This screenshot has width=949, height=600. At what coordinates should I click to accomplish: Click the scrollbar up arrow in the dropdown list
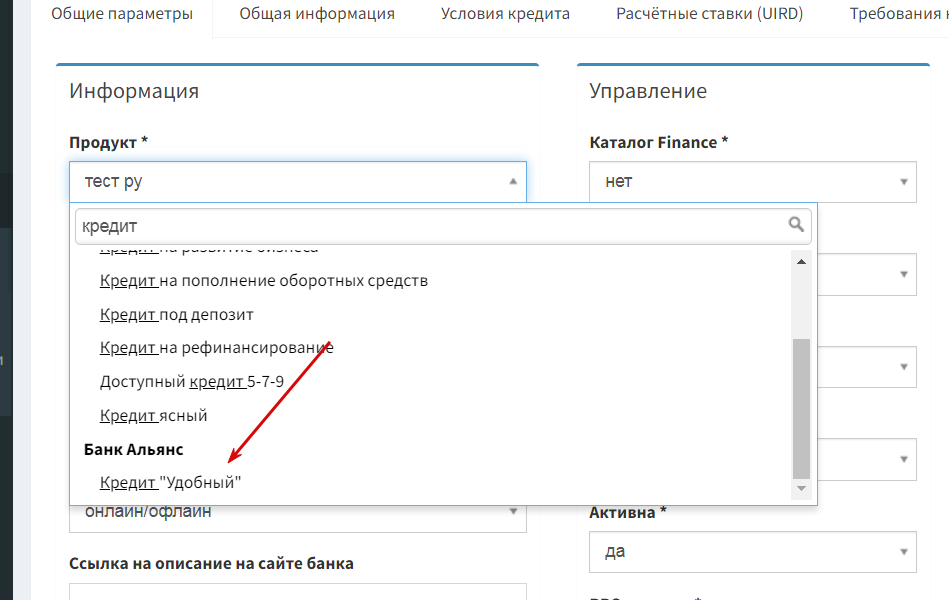801,262
